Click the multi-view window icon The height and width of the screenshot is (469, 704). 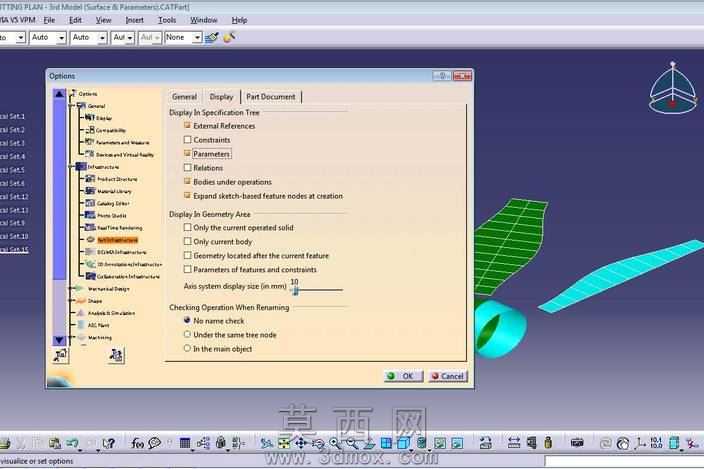pyautogui.click(x=386, y=443)
